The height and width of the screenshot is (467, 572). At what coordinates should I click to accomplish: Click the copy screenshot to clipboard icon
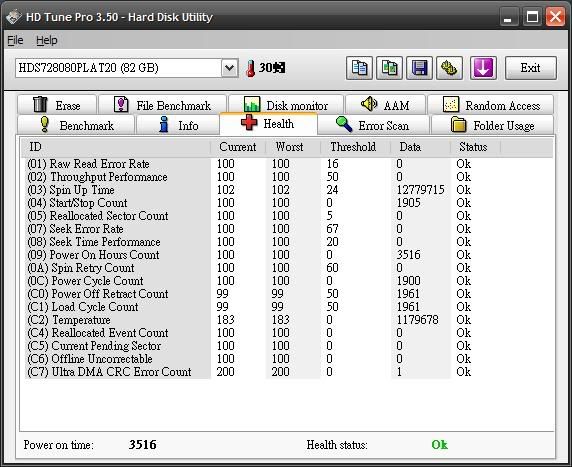coord(389,68)
